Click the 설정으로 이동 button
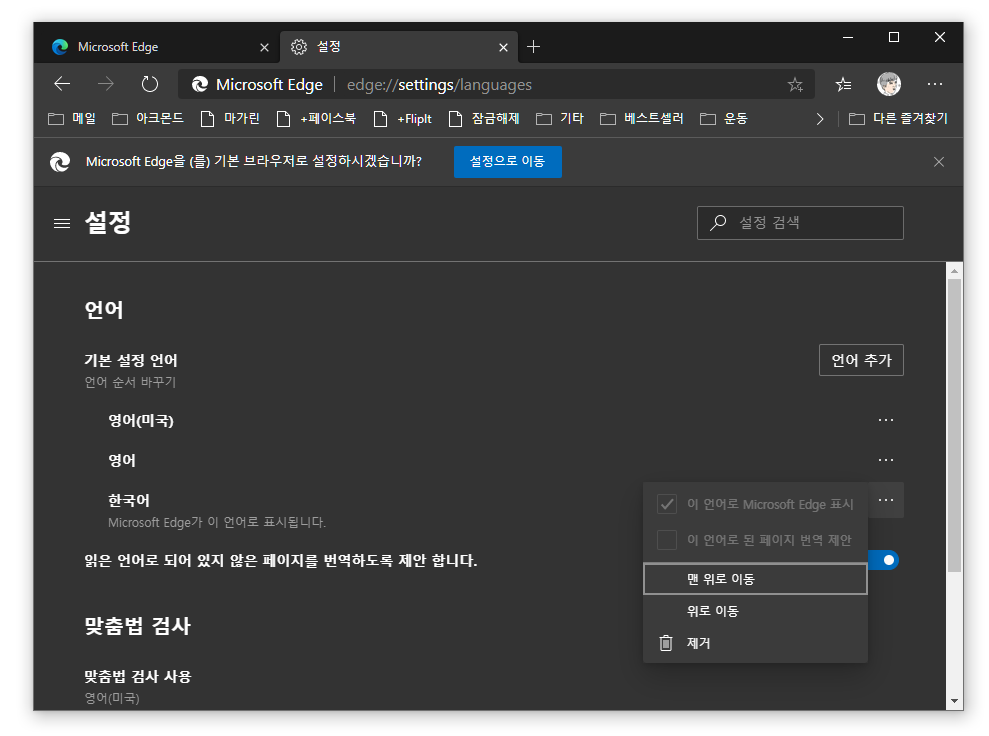This screenshot has width=989, height=736. point(508,161)
